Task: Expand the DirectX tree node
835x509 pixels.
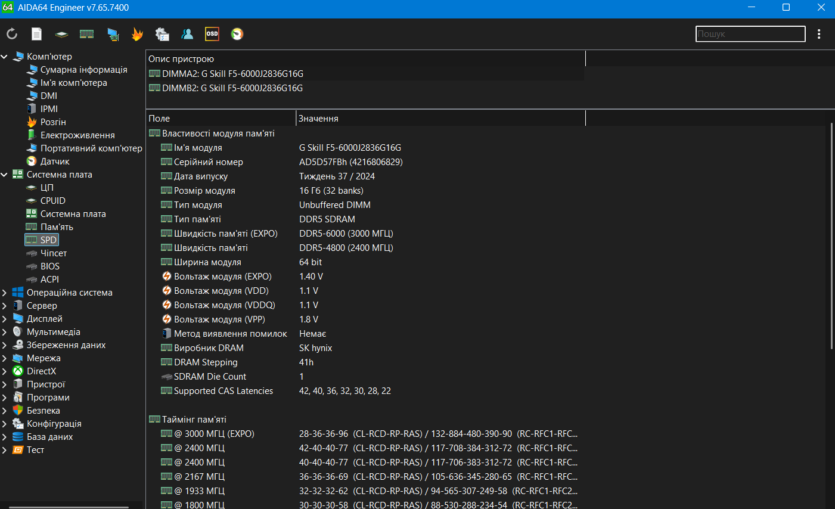Action: 4,371
